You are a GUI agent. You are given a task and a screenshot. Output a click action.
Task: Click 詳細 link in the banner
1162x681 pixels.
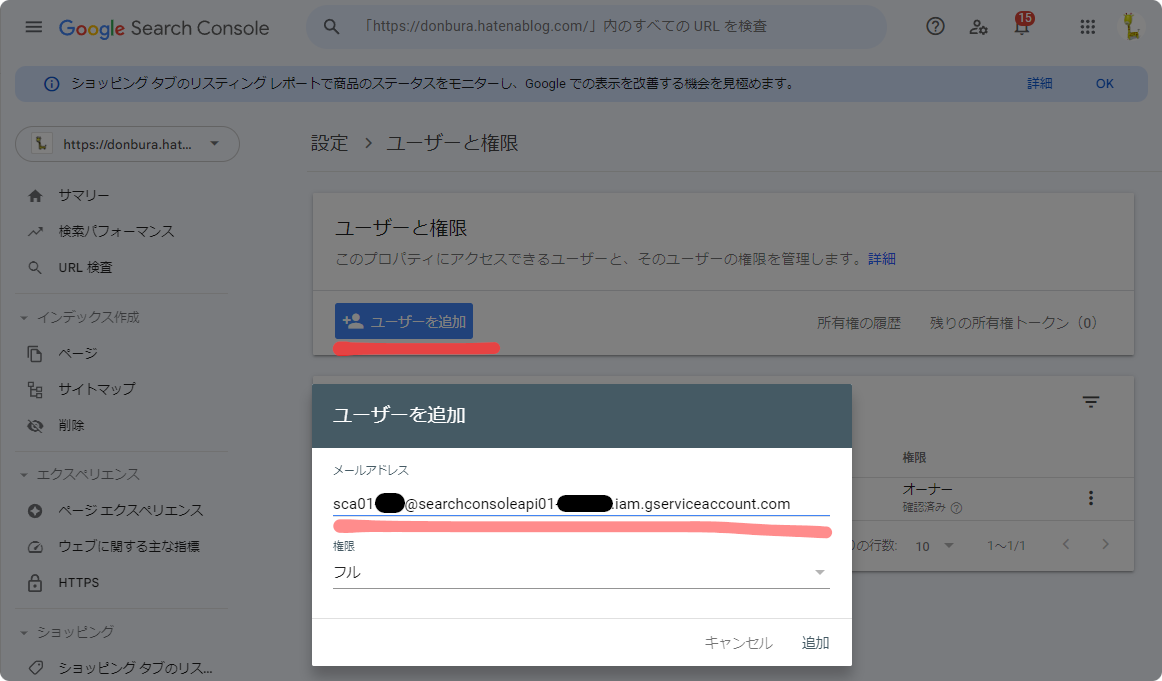[1039, 84]
